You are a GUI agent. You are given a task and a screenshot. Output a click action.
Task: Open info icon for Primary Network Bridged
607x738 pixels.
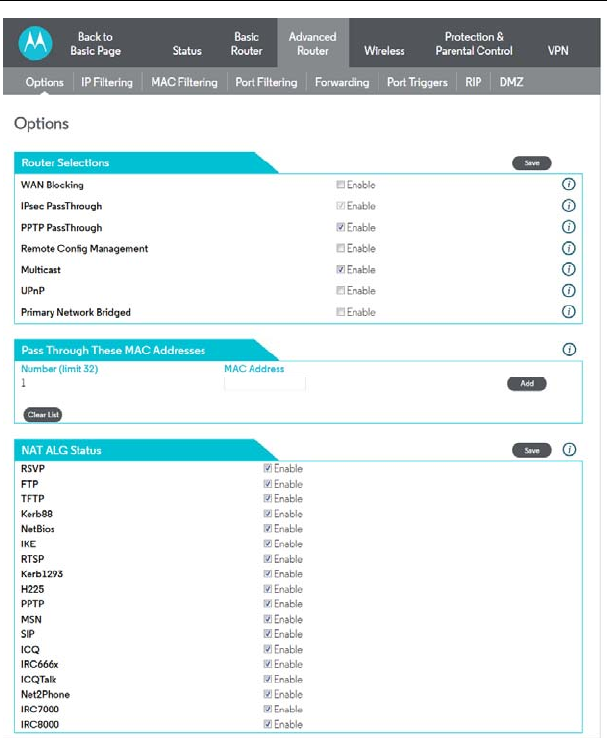click(x=568, y=312)
